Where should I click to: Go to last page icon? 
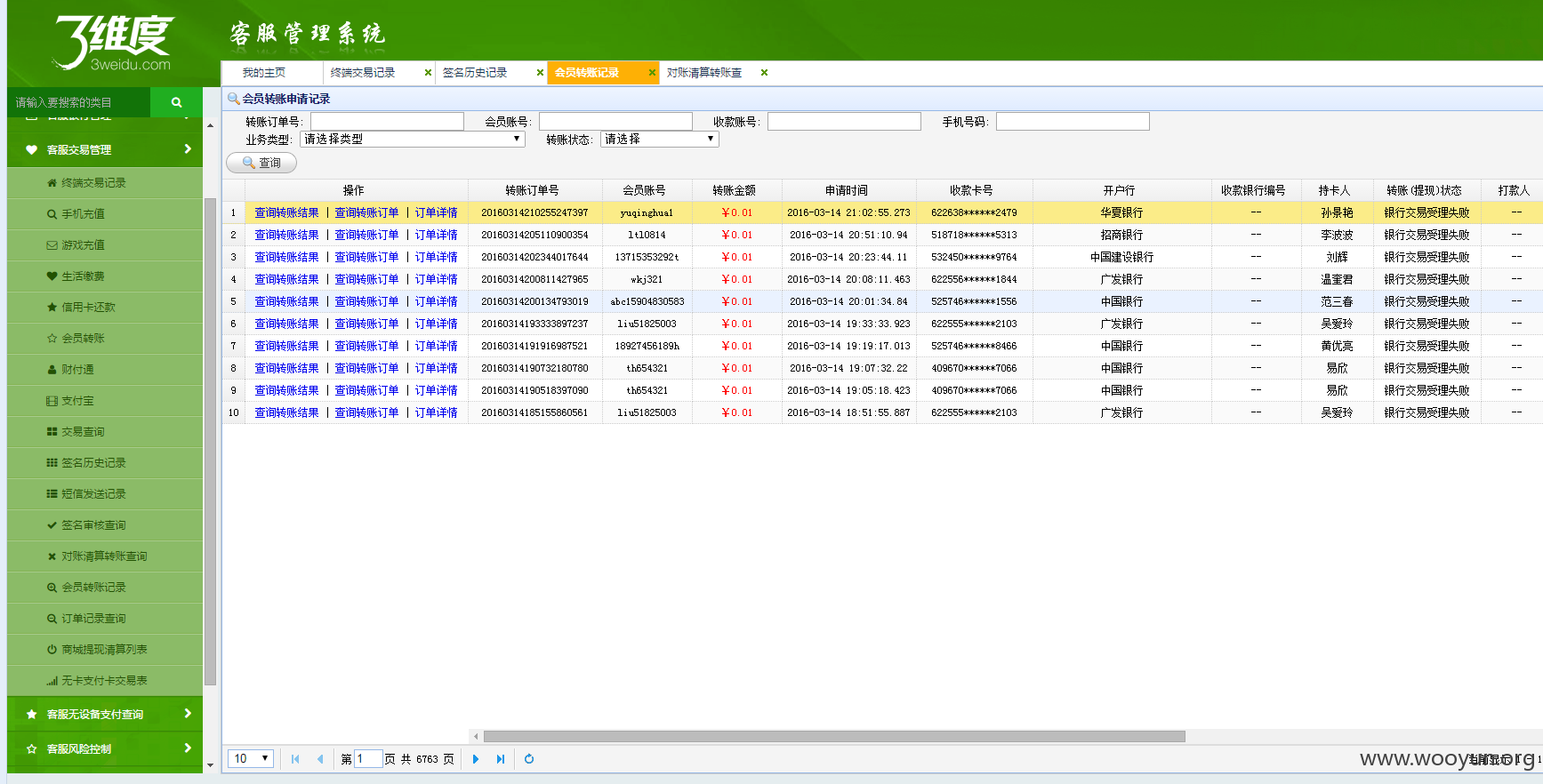[501, 759]
